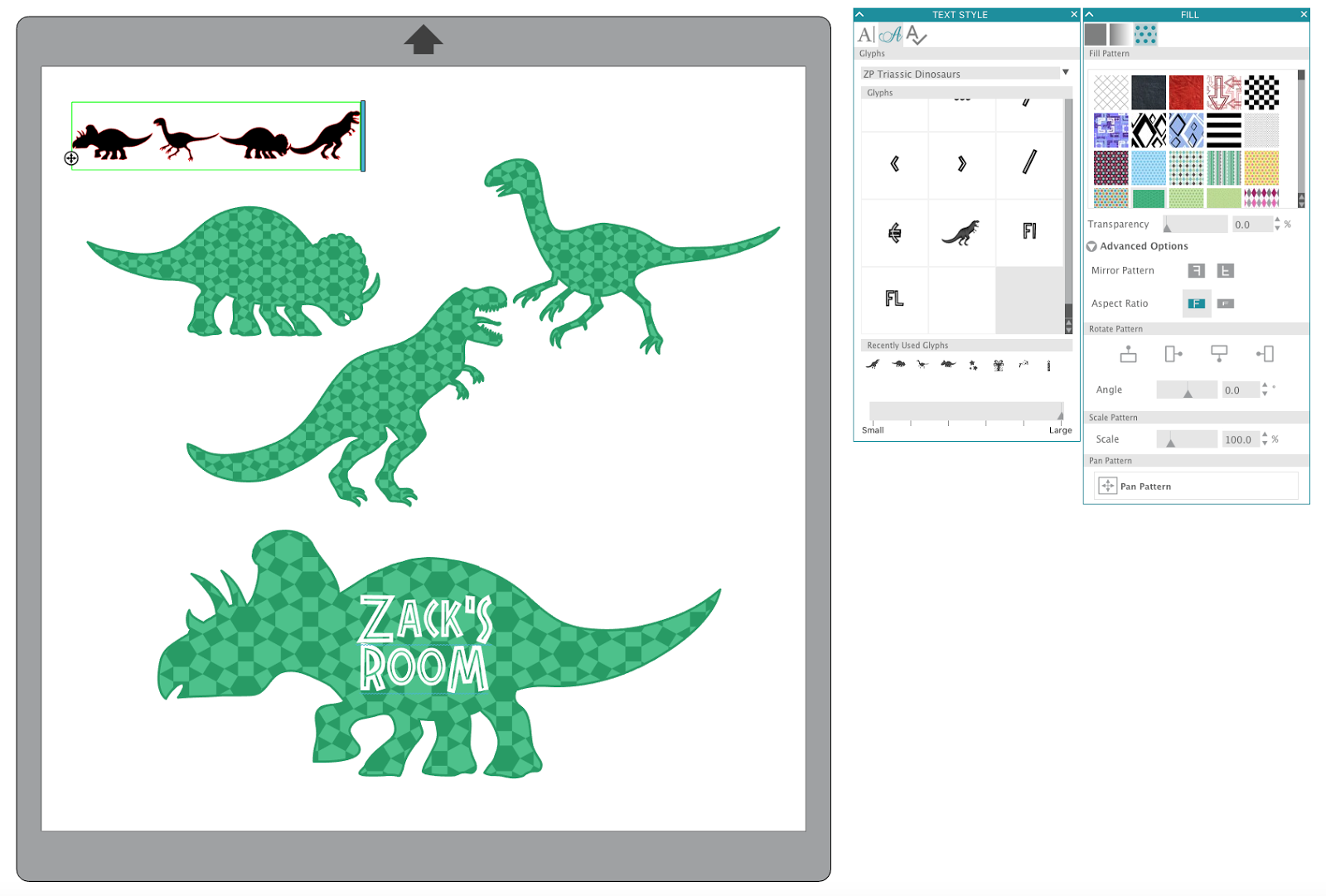1326x896 pixels.
Task: Collapse the Fill panel with its chevron
Action: point(1089,14)
